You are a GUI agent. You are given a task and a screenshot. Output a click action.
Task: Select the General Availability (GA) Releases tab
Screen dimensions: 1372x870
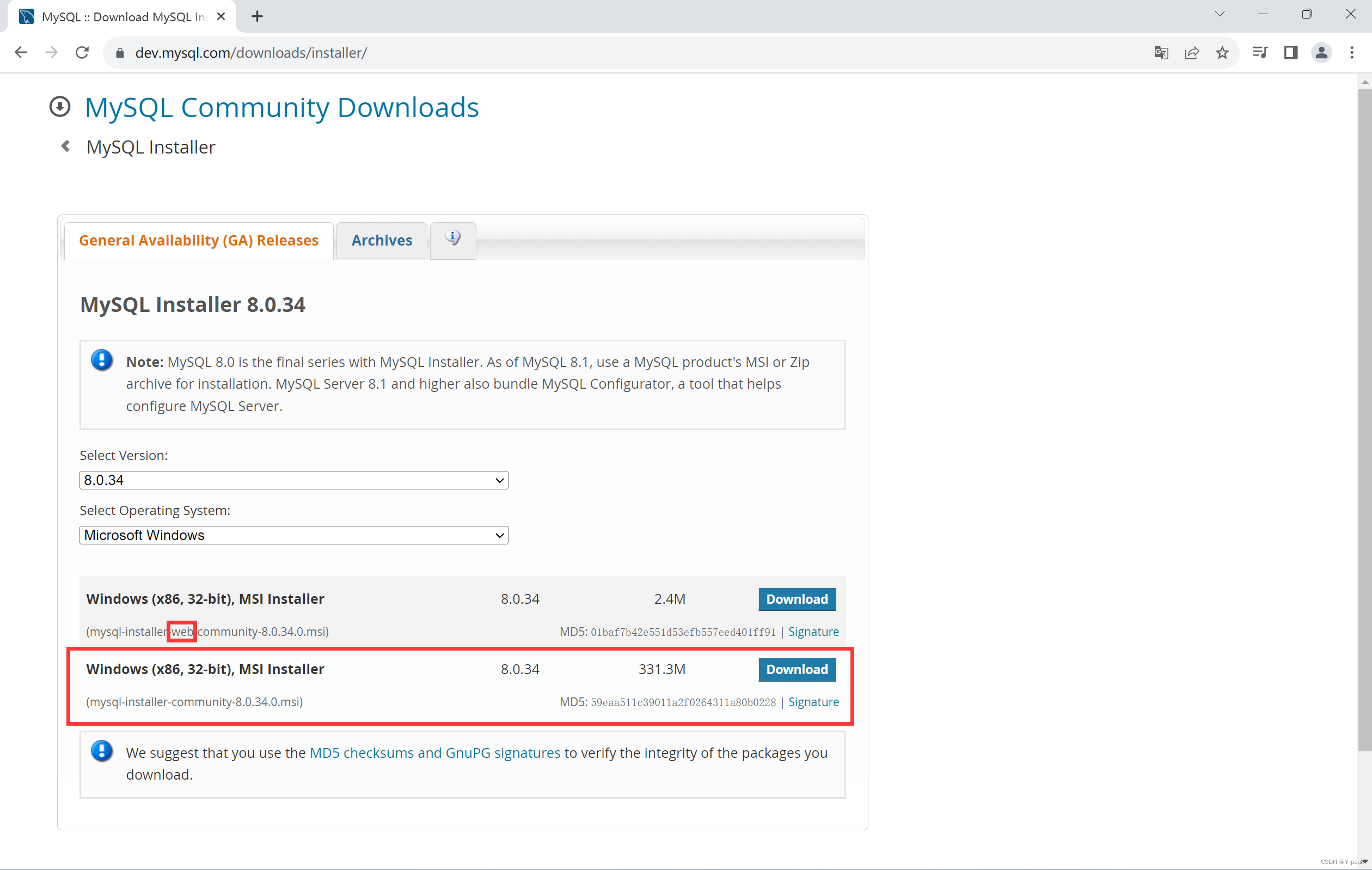[198, 241]
